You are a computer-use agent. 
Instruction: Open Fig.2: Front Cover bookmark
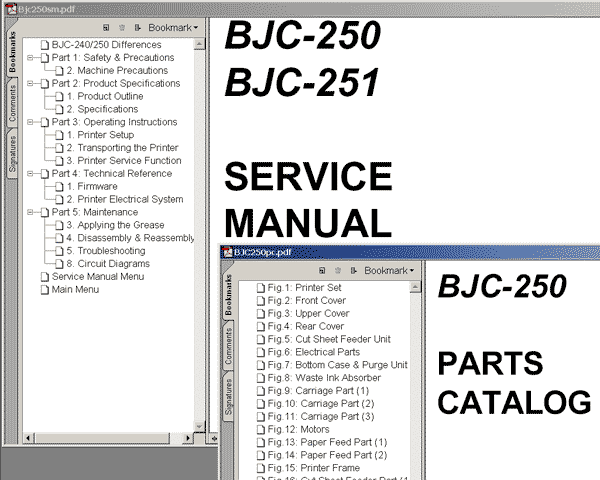[x=307, y=300]
